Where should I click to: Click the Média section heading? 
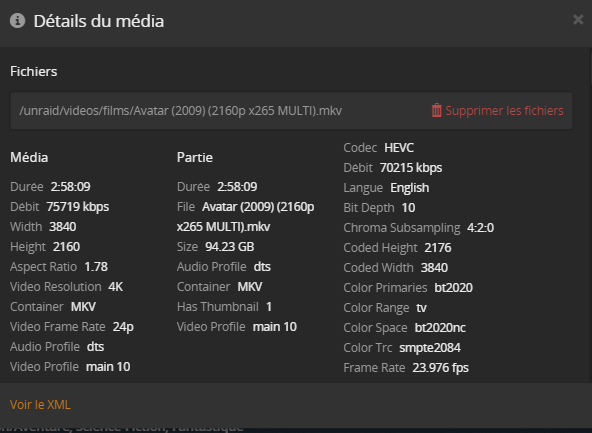(x=29, y=157)
